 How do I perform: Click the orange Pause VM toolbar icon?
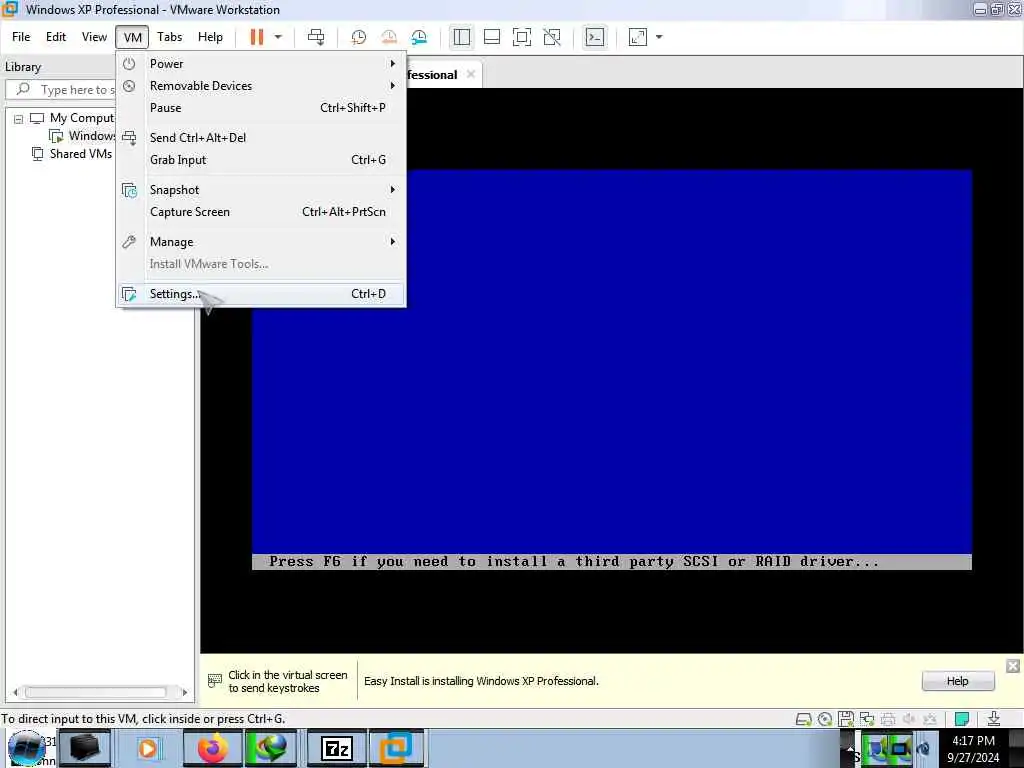click(x=257, y=37)
